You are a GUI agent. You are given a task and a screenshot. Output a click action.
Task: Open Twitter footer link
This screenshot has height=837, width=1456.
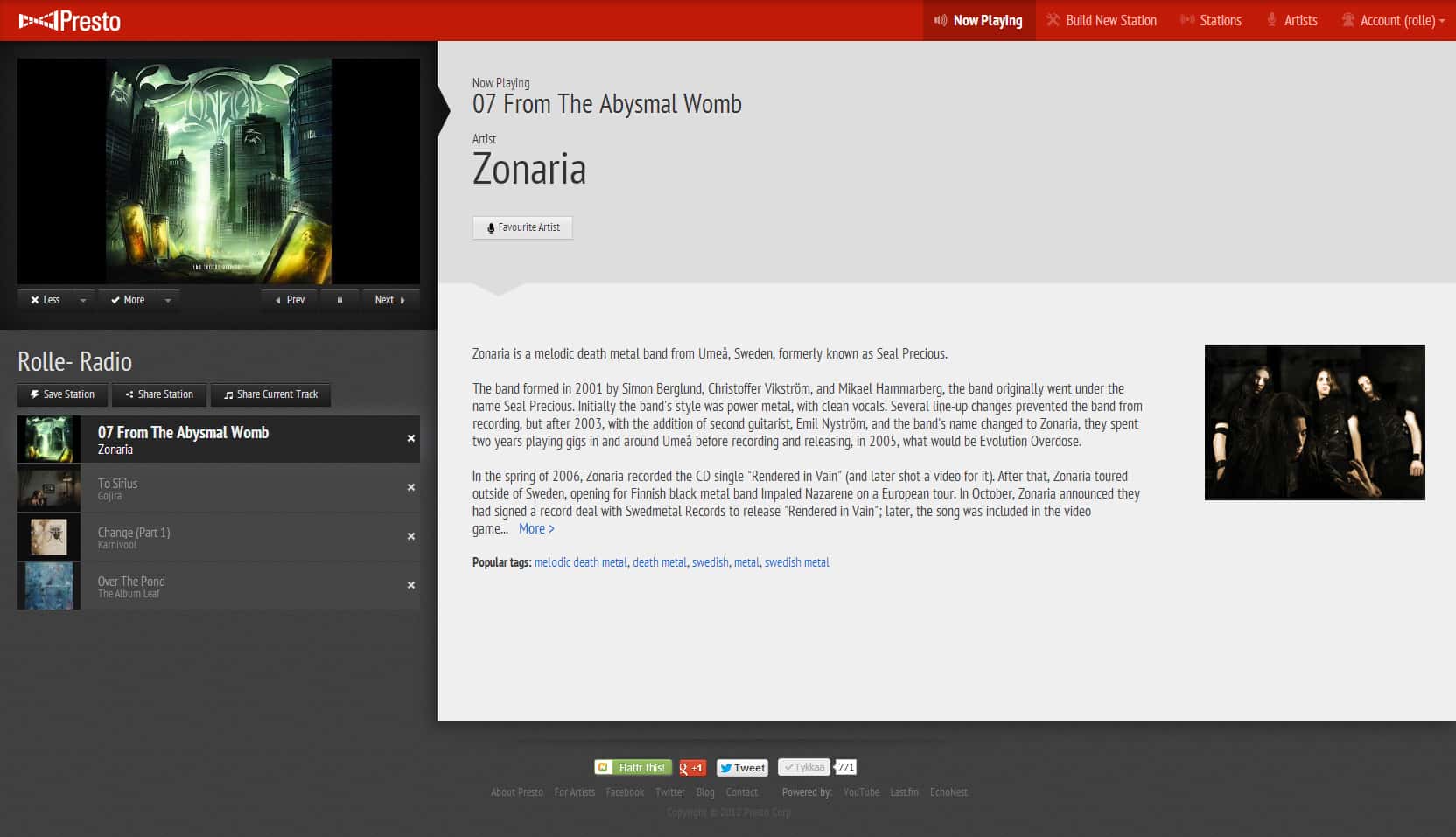click(670, 792)
